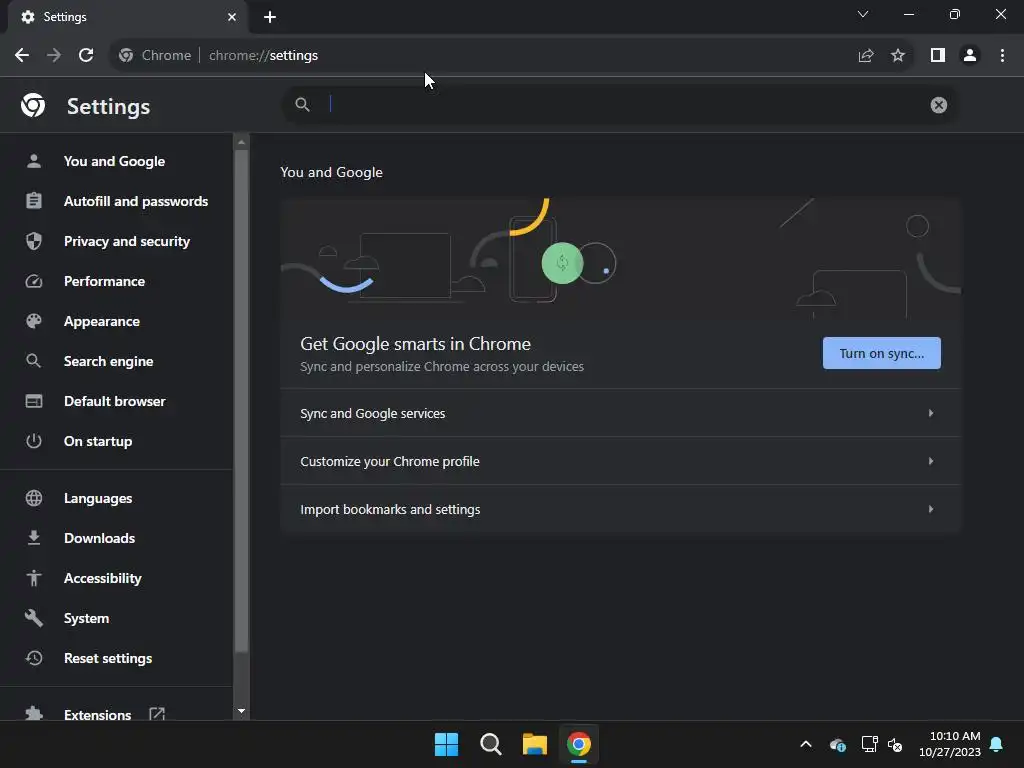Click the sidebar scrollbar thumb
The width and height of the screenshot is (1024, 768).
coord(242,401)
